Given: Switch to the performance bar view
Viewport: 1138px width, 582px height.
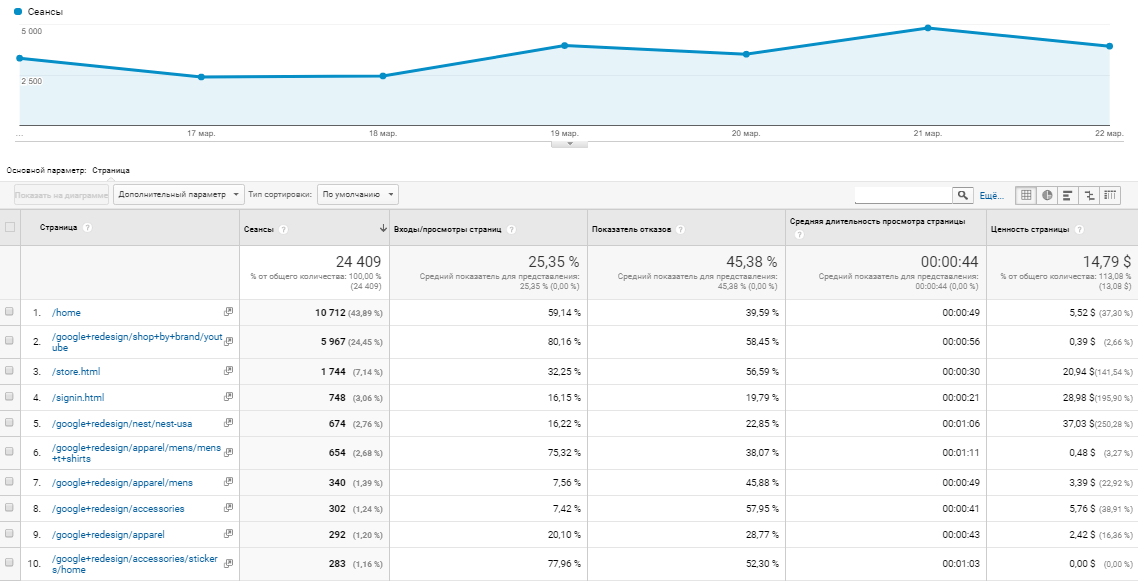Looking at the screenshot, I should click(x=1068, y=195).
